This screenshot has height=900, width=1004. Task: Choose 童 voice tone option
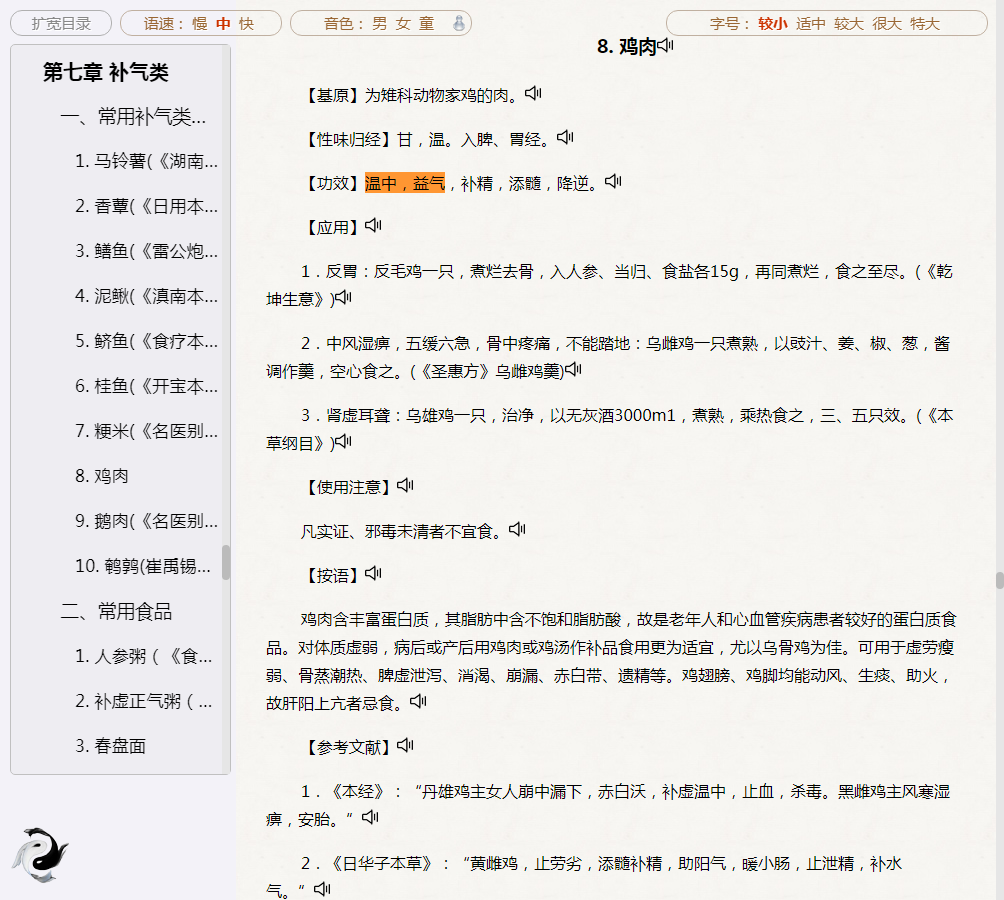tap(426, 23)
